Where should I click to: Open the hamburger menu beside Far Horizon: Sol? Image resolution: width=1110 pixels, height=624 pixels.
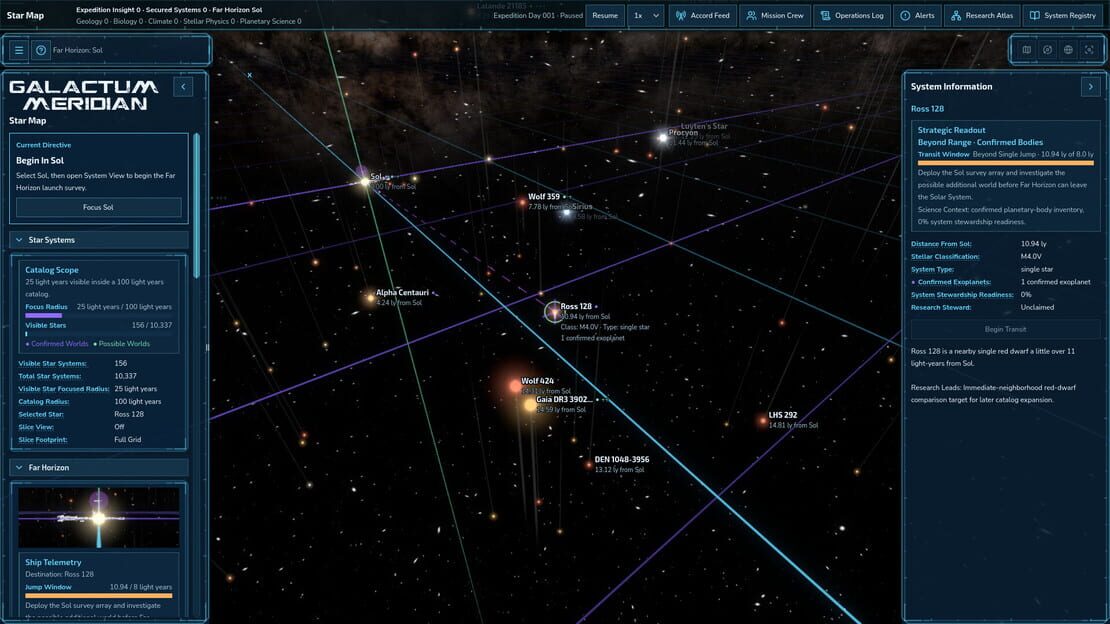click(x=19, y=50)
